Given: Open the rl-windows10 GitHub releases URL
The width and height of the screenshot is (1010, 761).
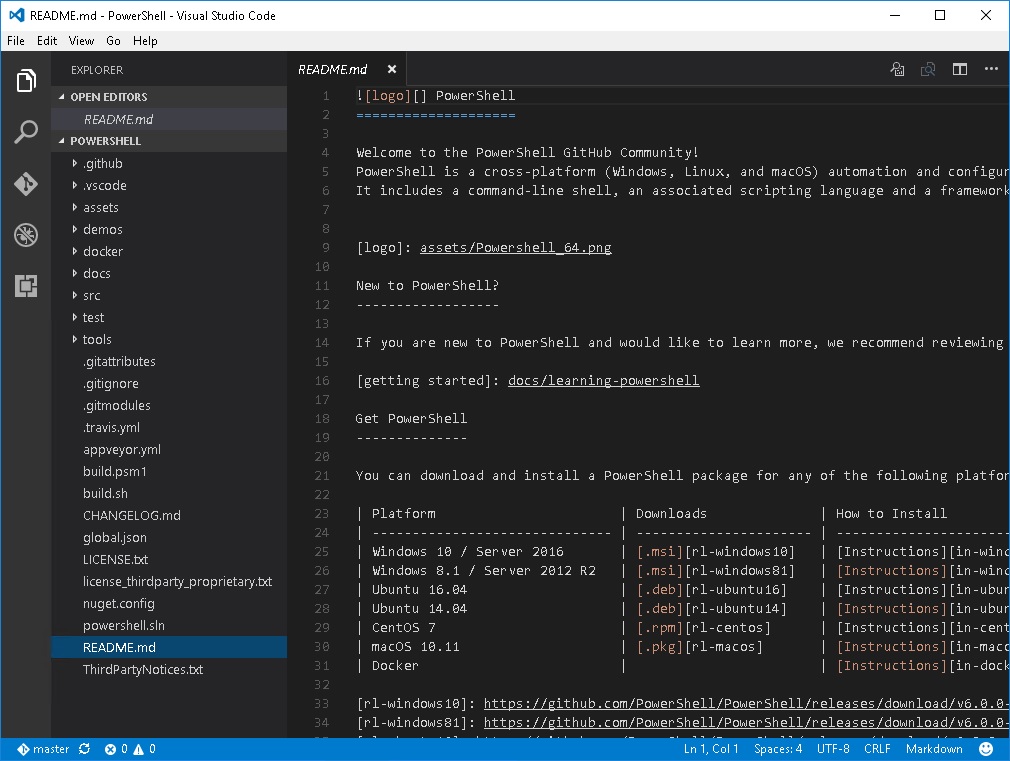Looking at the screenshot, I should coord(746,703).
